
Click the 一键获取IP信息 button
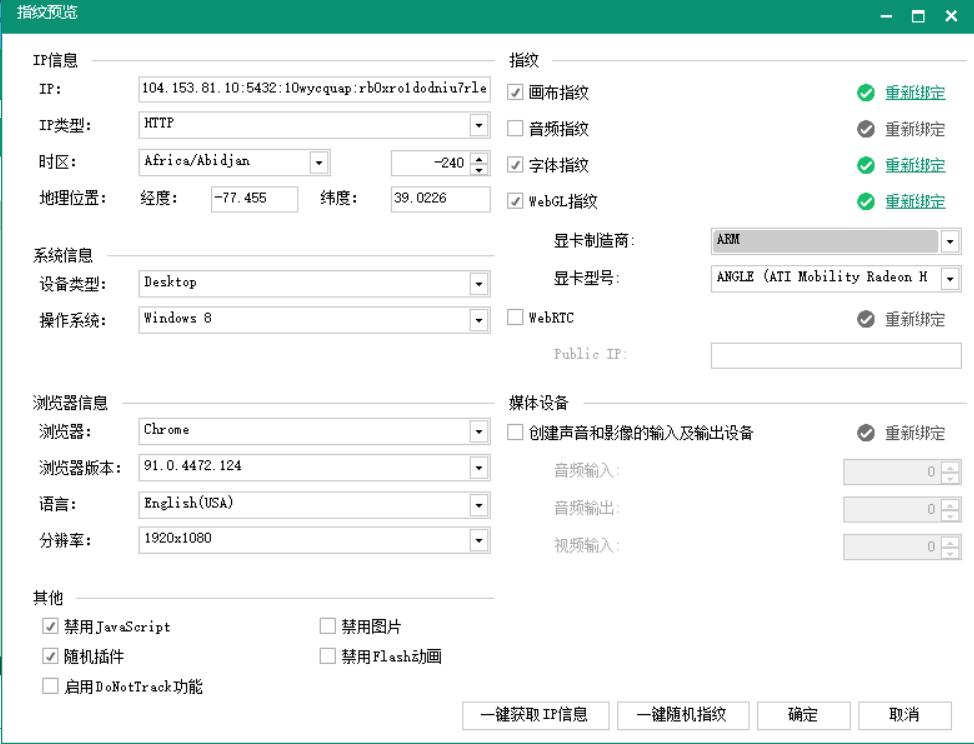point(533,715)
